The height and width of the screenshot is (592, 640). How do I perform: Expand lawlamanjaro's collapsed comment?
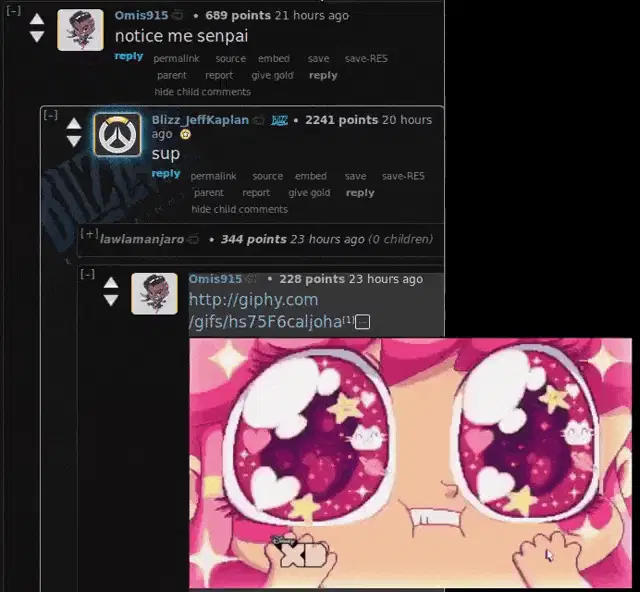tap(89, 234)
